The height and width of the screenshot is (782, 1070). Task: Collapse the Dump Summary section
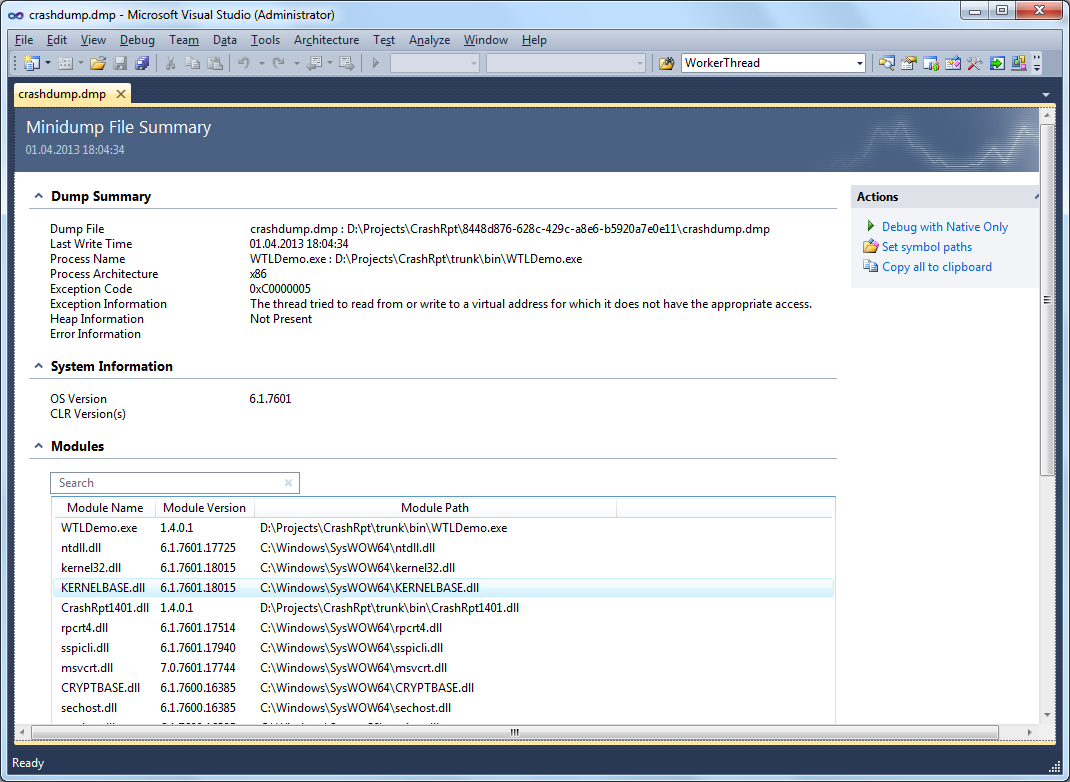(38, 197)
